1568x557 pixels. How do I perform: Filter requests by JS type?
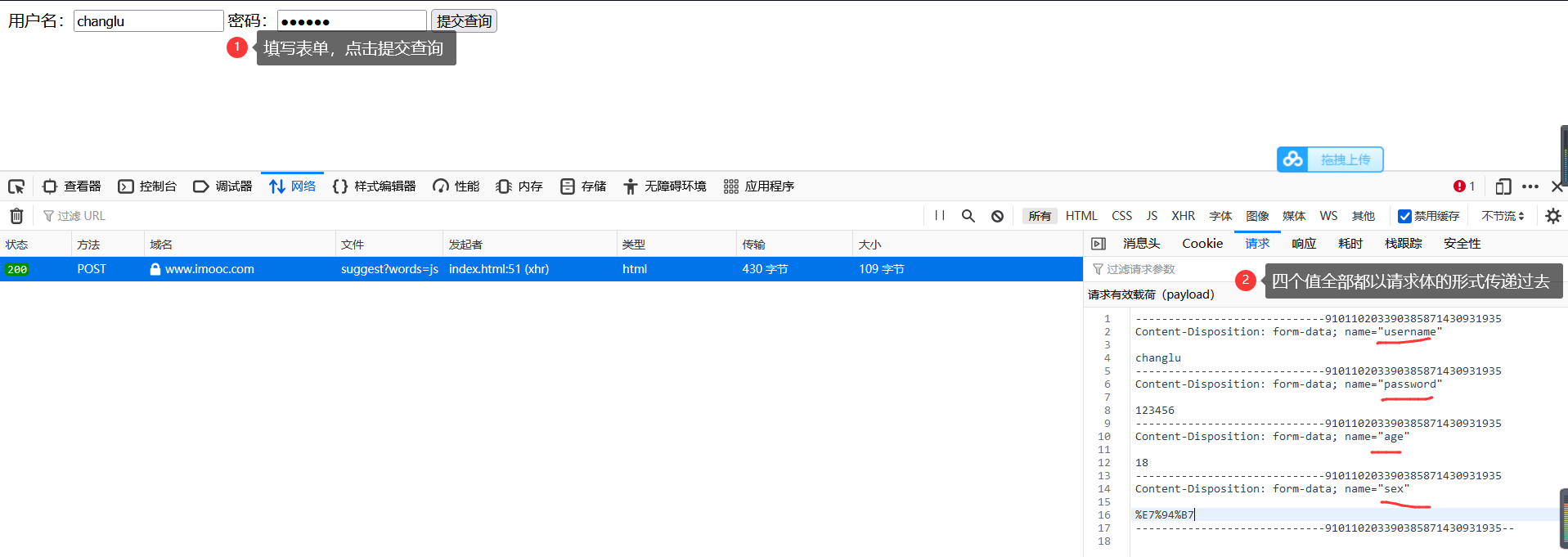pos(1152,216)
